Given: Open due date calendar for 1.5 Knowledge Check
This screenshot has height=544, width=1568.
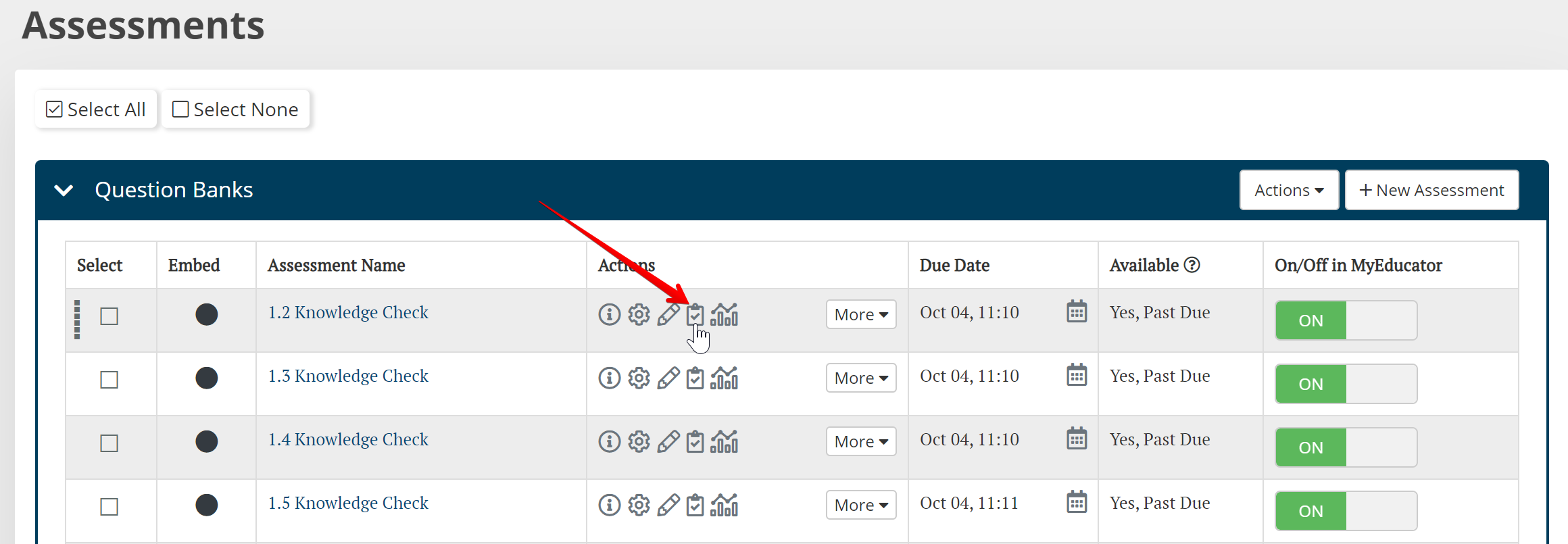Looking at the screenshot, I should click(1077, 502).
